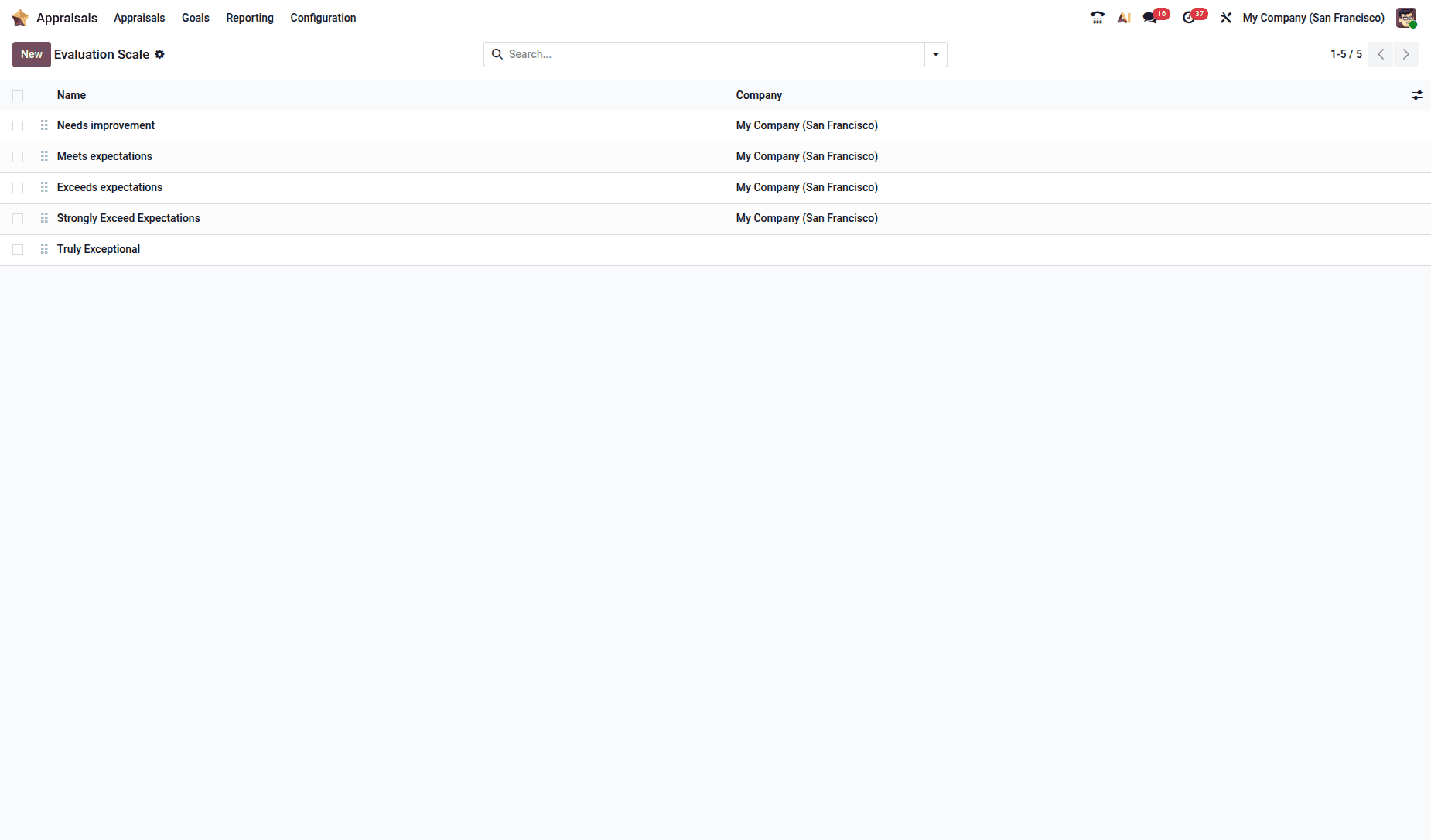Viewport: 1431px width, 840px height.
Task: Open the Goals menu
Action: click(x=196, y=18)
